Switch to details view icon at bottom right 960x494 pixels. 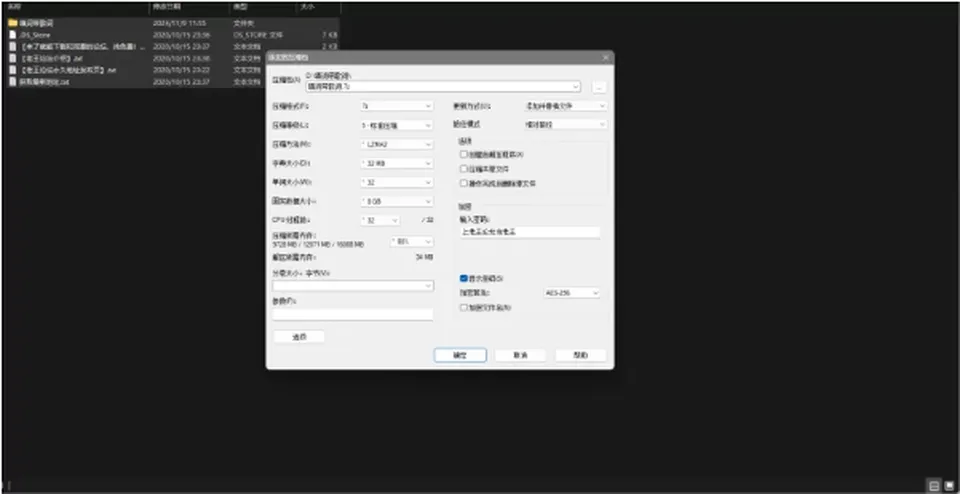coord(934,486)
